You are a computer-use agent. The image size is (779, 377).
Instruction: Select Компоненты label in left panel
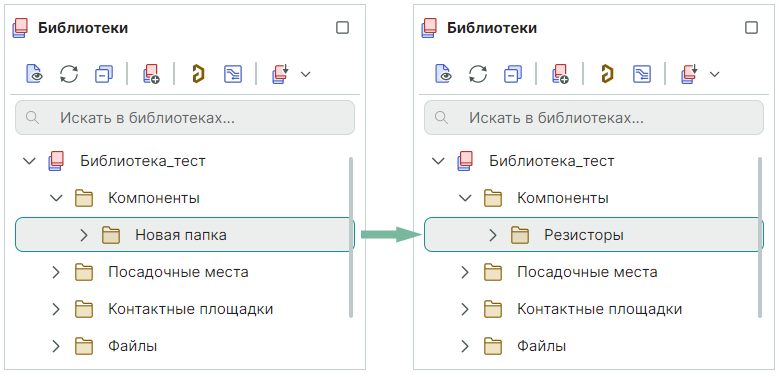tap(154, 198)
